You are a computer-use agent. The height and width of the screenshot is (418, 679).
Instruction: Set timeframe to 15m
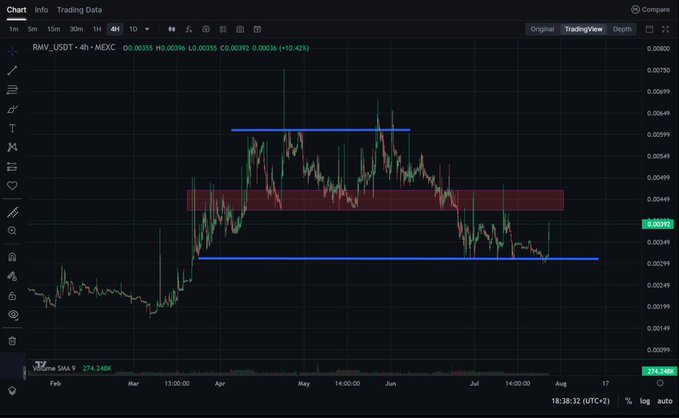[54, 29]
